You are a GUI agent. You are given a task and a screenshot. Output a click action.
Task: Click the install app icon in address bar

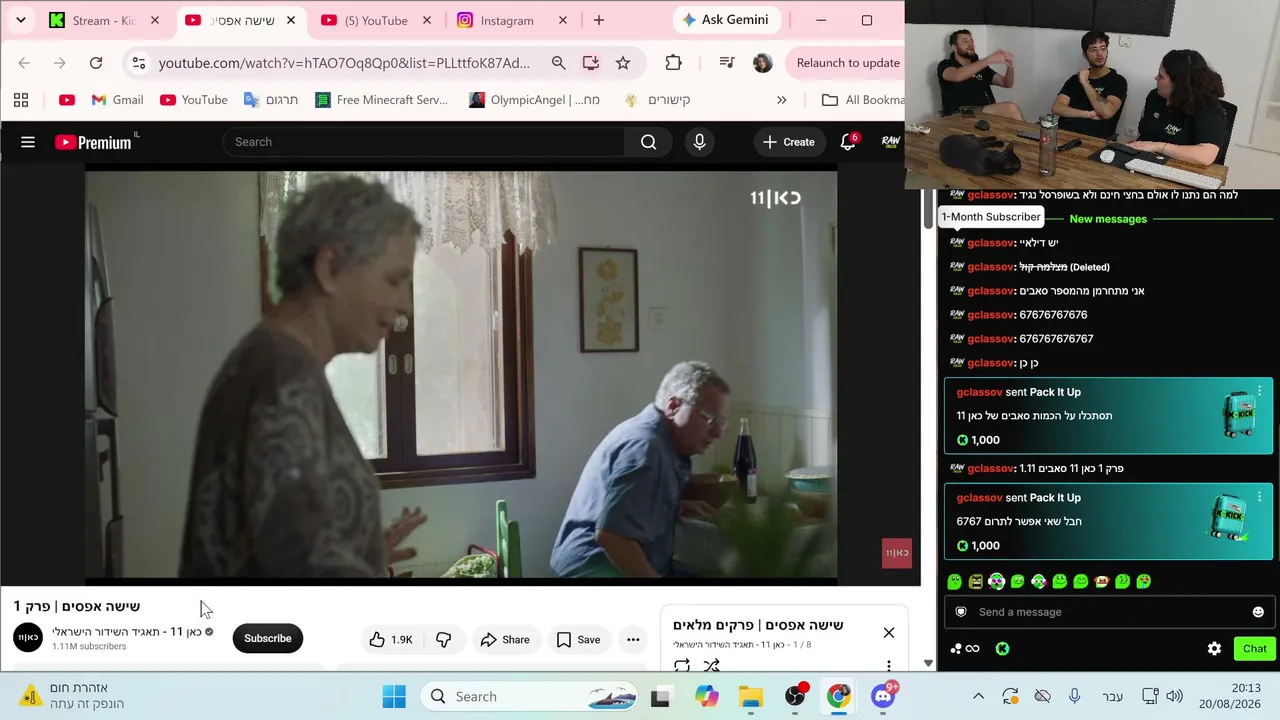(x=591, y=63)
